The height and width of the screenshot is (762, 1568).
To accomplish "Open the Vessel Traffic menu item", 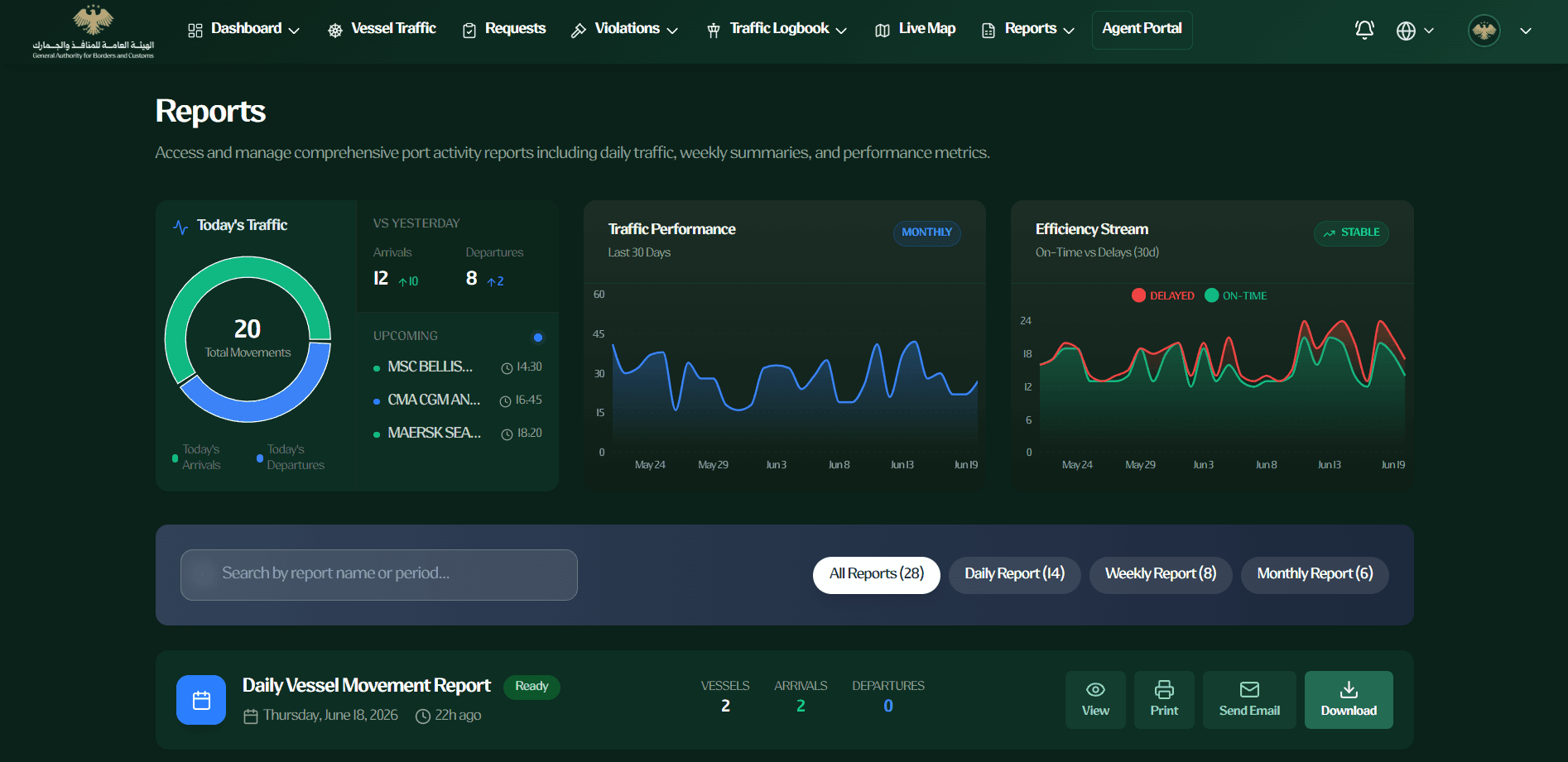I will coord(382,29).
